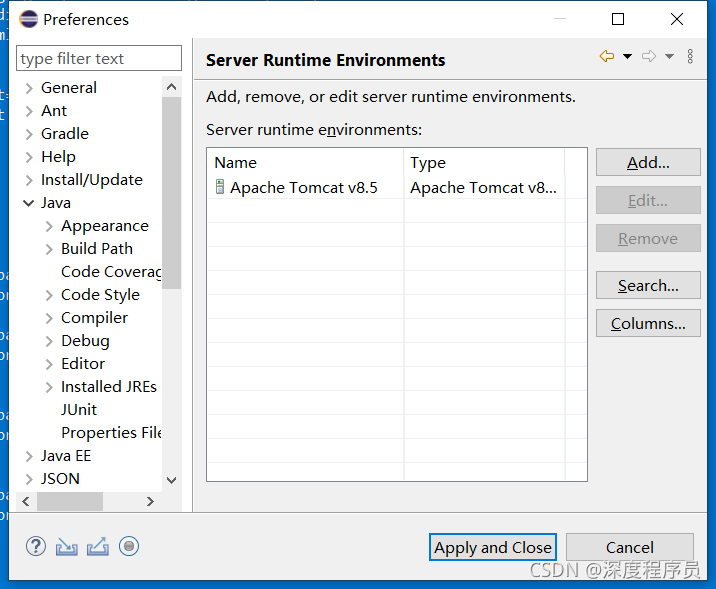This screenshot has height=589, width=716.
Task: Select Installed JREs preferences item
Action: tap(109, 387)
